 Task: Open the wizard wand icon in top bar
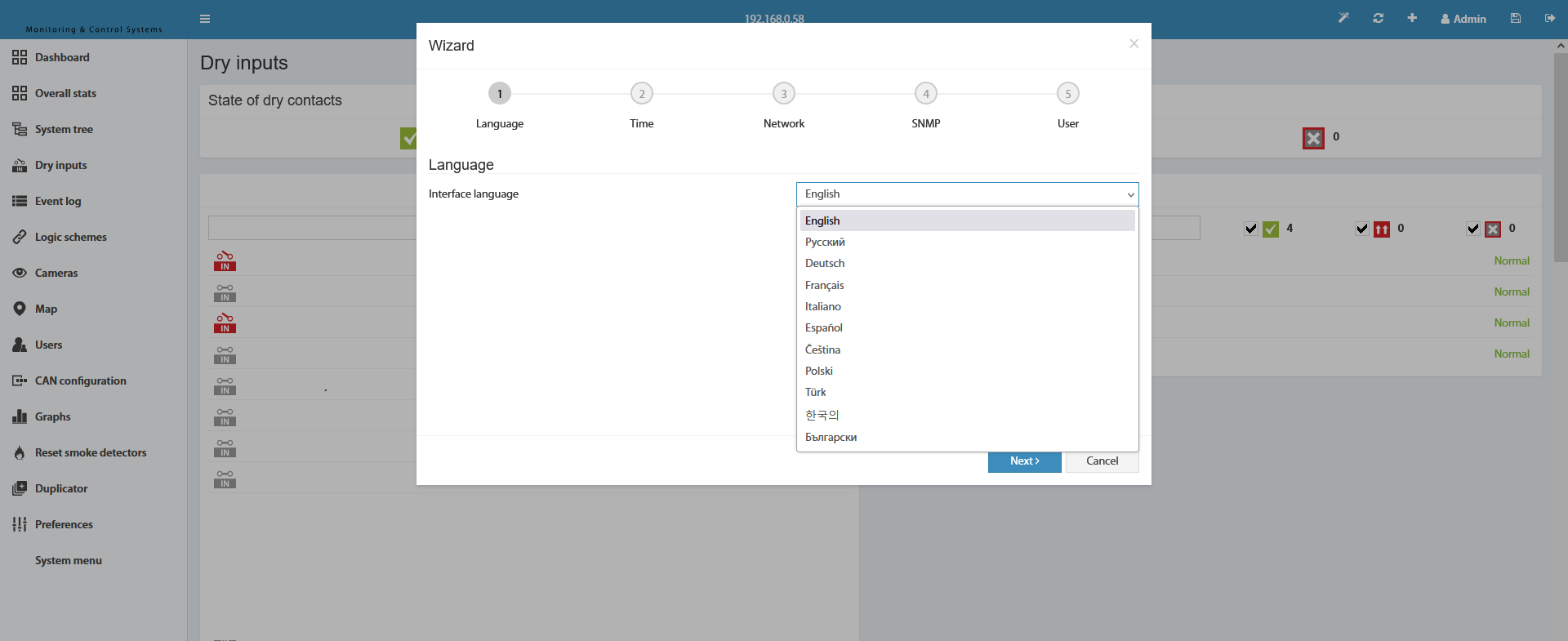tap(1343, 18)
